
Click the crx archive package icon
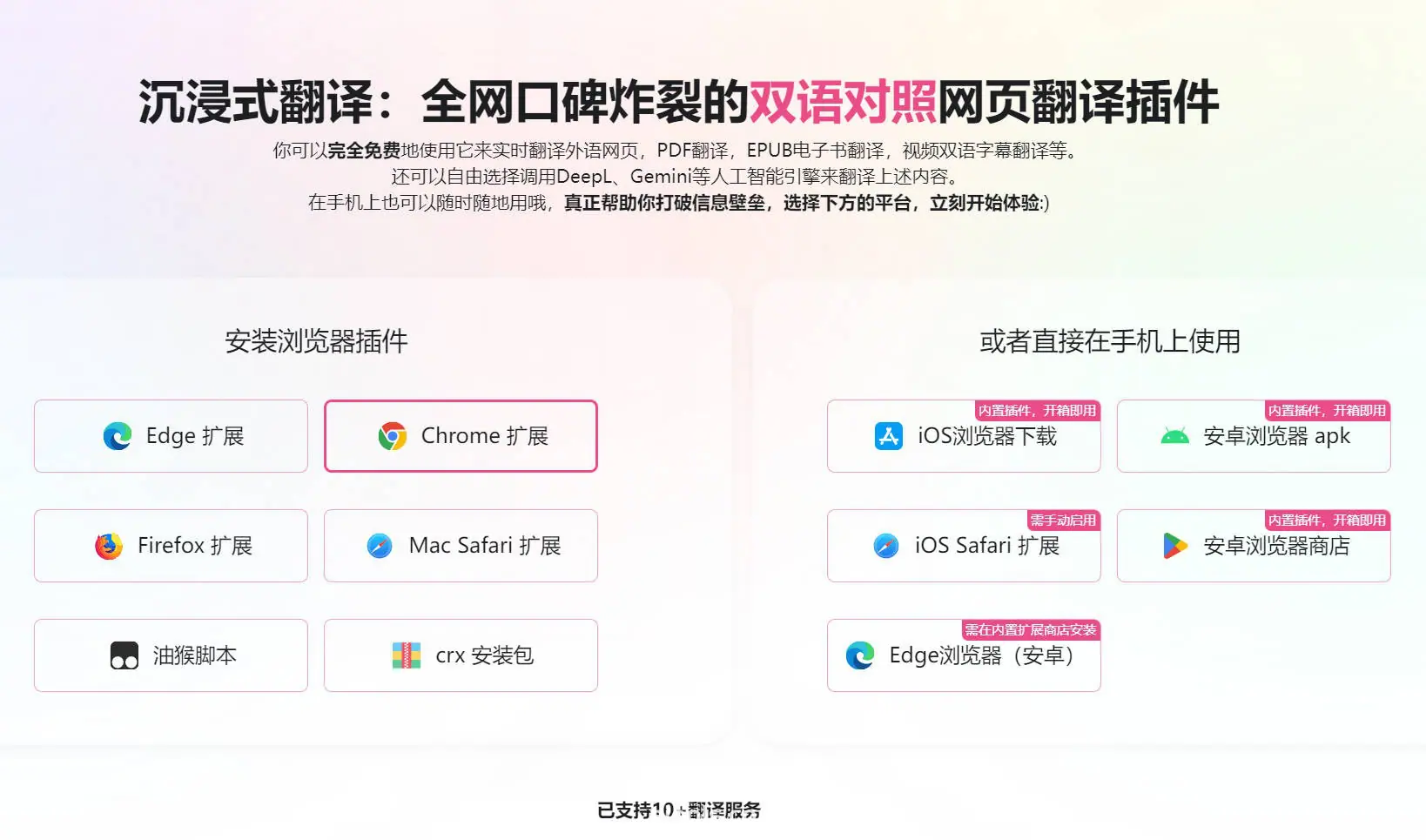click(x=407, y=655)
